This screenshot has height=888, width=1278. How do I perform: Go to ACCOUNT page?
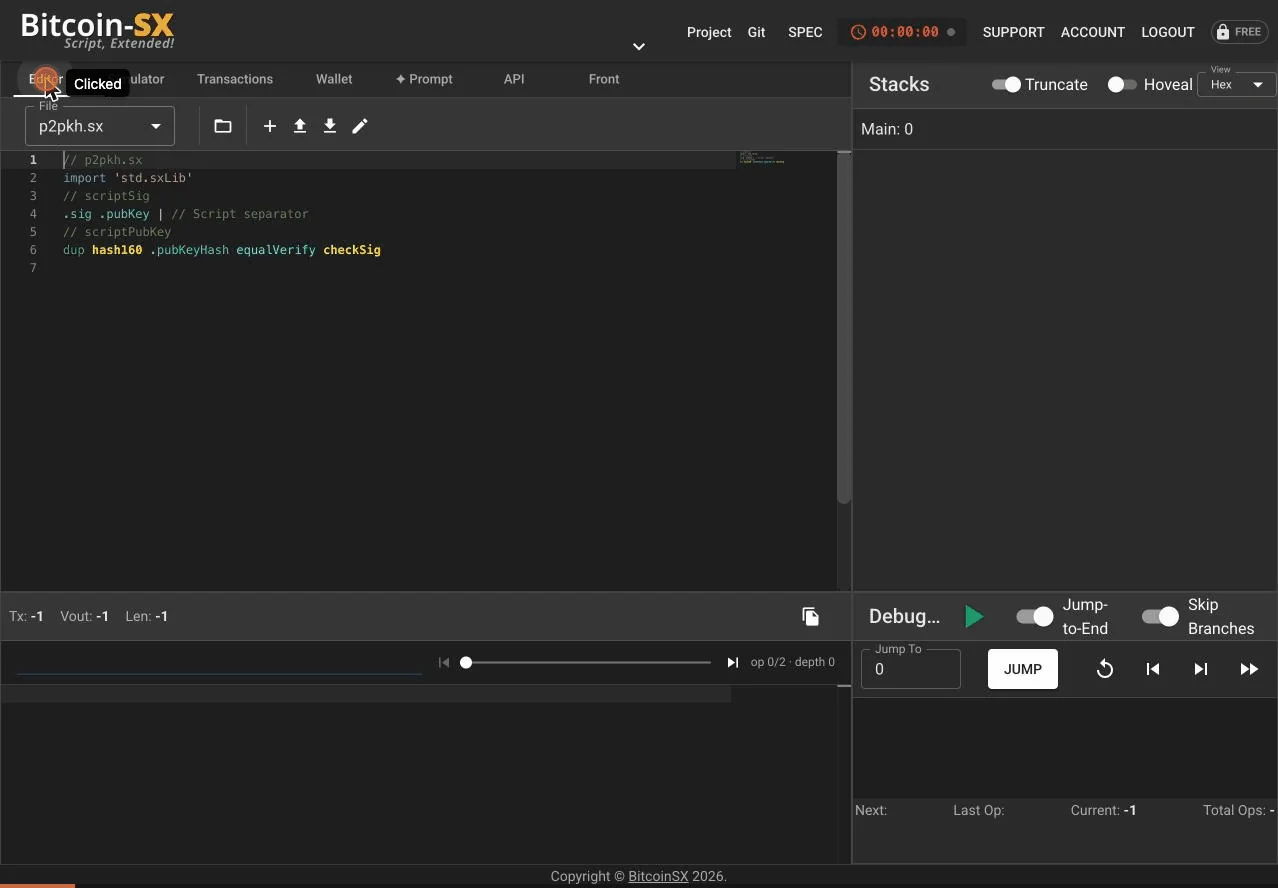pyautogui.click(x=1093, y=32)
